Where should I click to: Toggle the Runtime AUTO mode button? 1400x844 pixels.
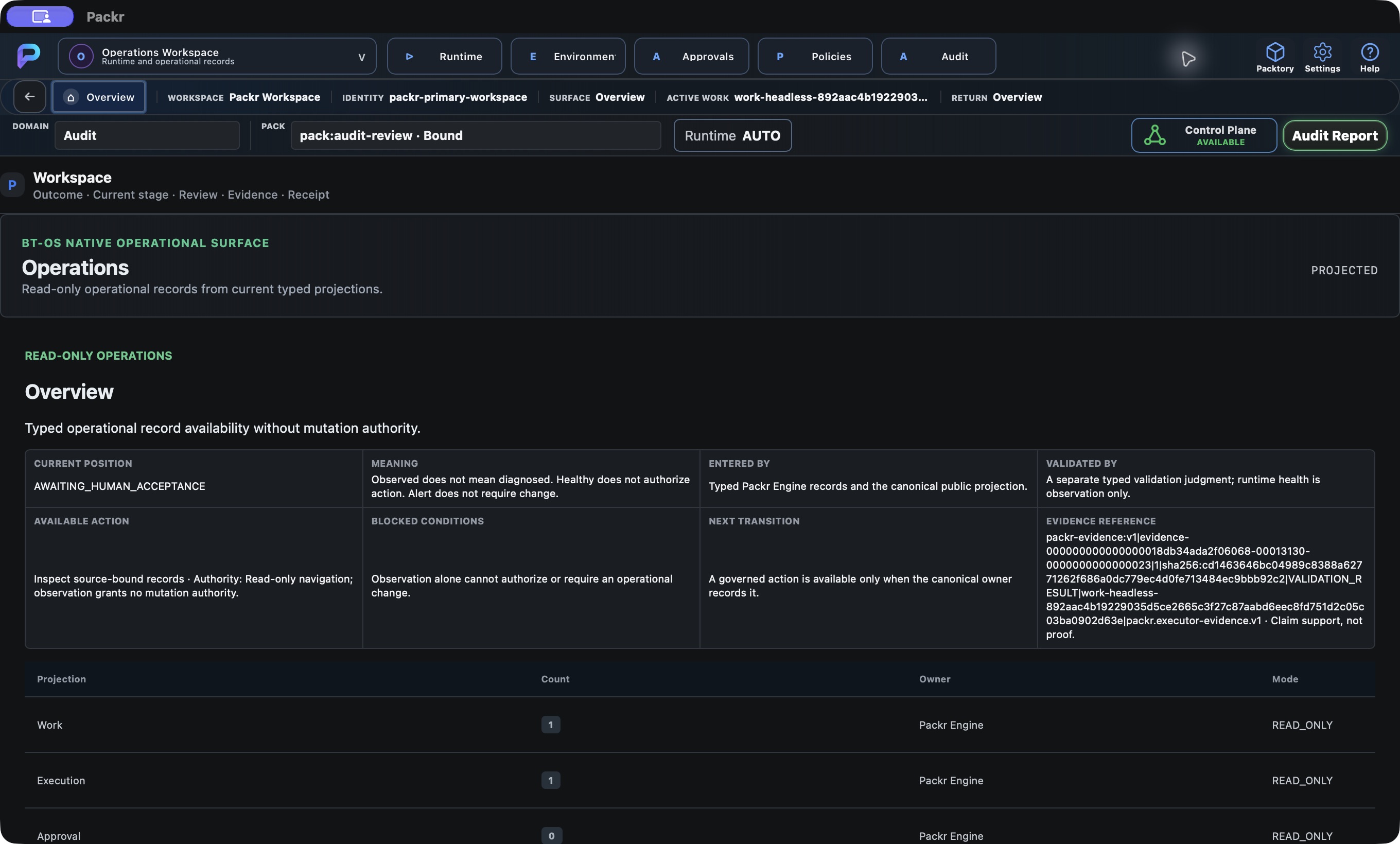[x=732, y=135]
